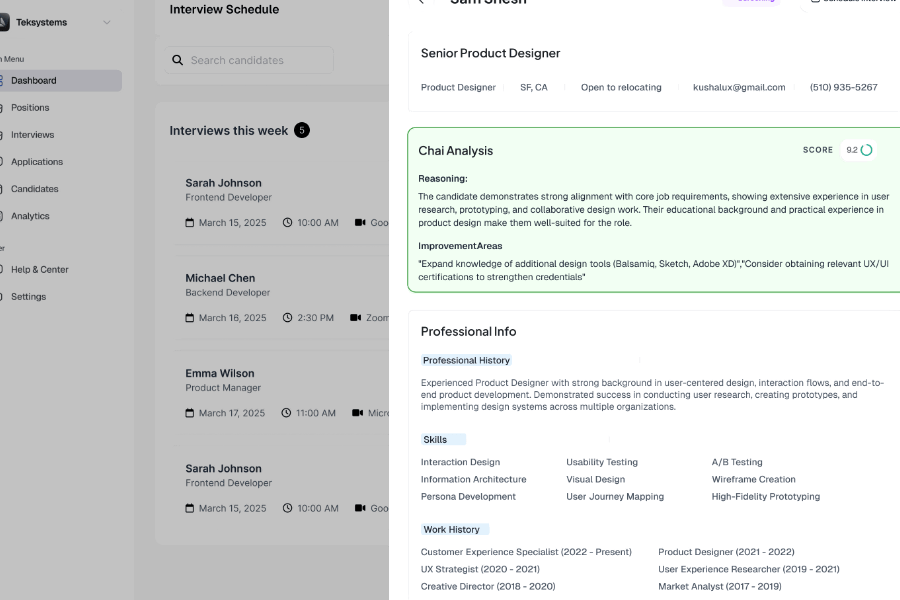Screen dimensions: 900x600
Task: Click the kushalux@gmail.com email link
Action: 739,87
